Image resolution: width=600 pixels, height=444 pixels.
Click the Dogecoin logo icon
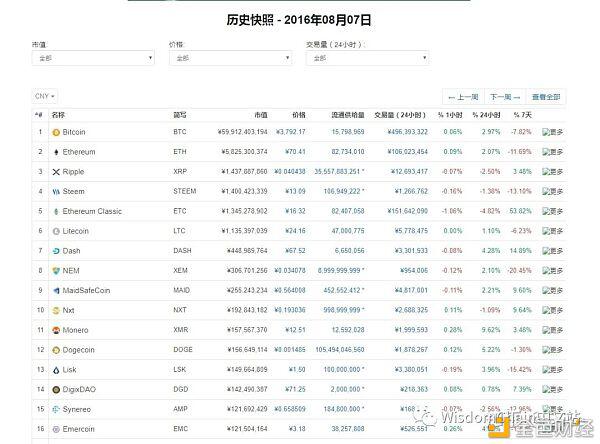[56, 350]
